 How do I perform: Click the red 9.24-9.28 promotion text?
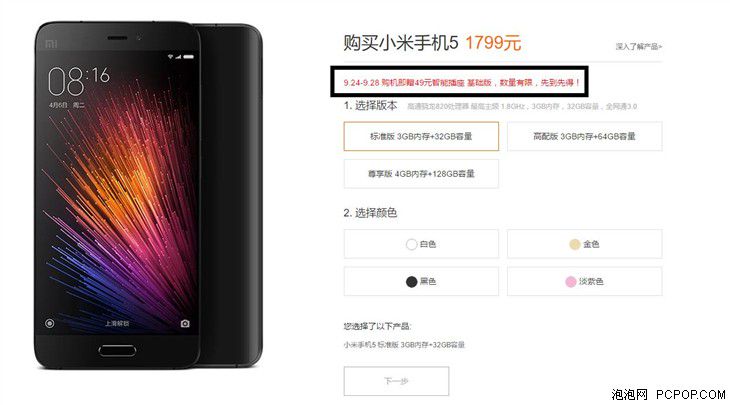(461, 83)
